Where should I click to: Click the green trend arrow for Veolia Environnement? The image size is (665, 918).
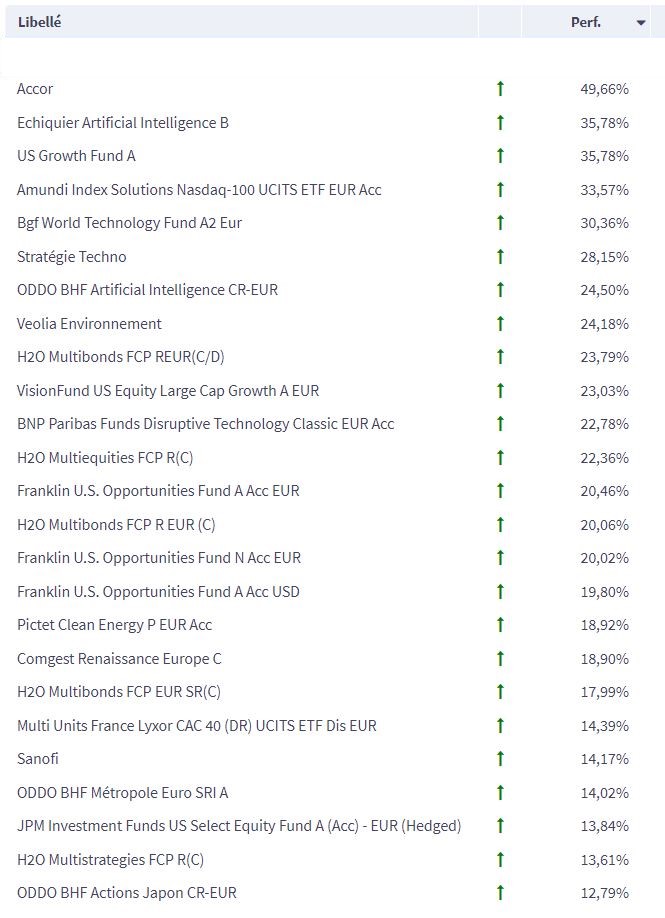[500, 323]
